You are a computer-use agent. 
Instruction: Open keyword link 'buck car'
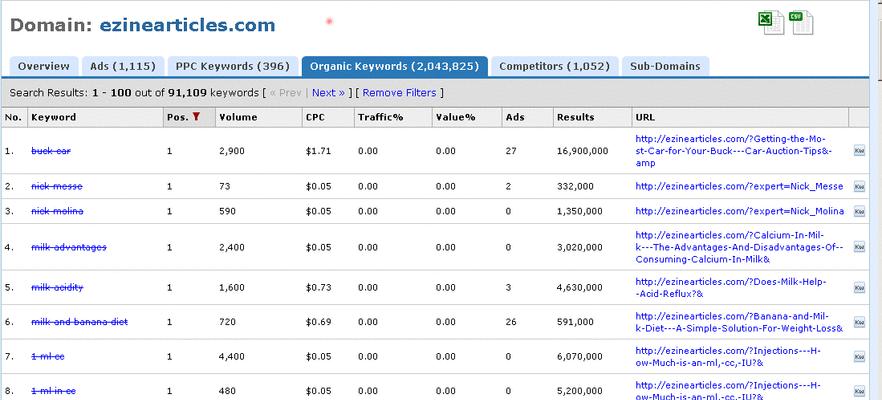(x=51, y=151)
